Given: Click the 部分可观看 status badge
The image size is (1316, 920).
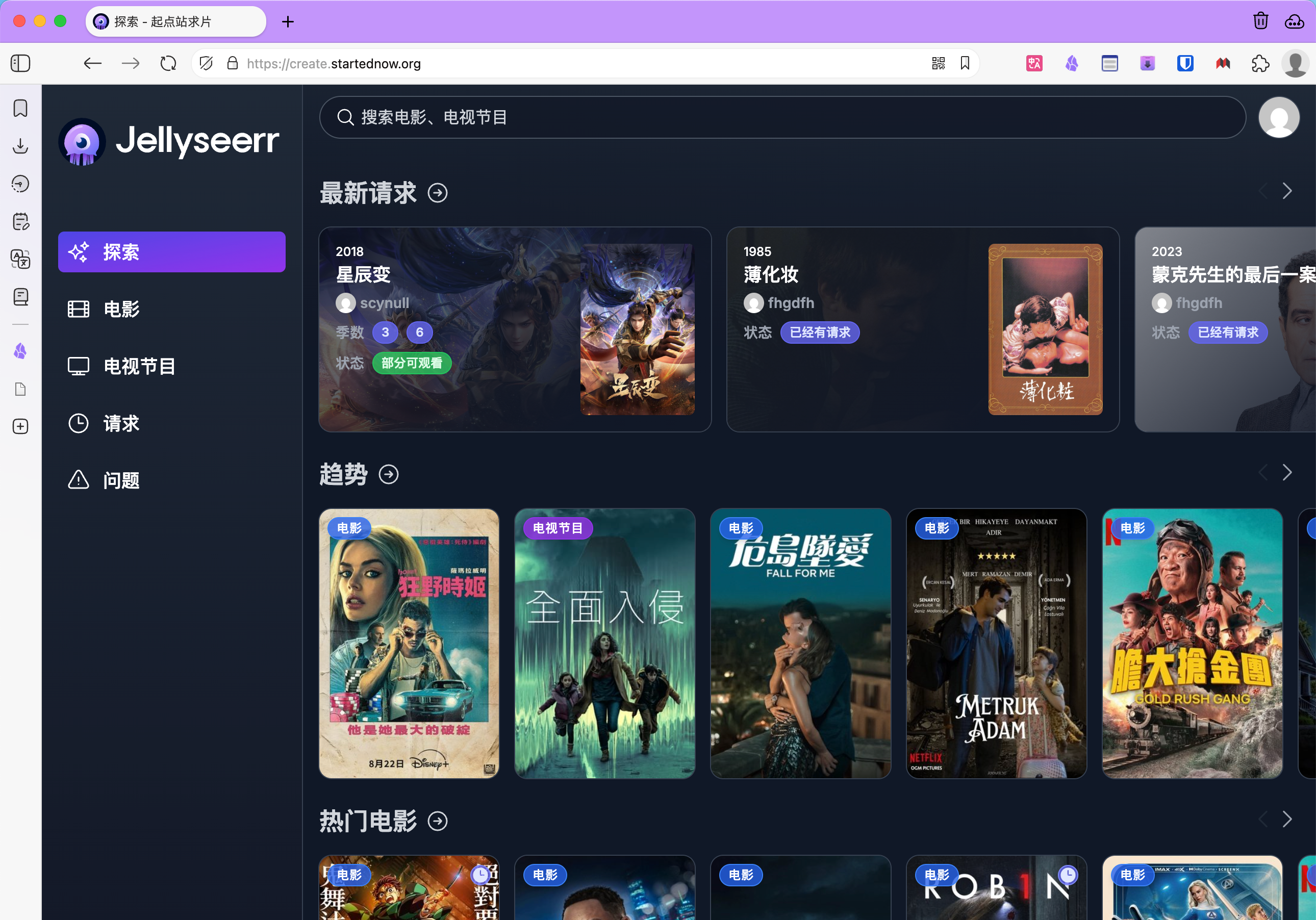Looking at the screenshot, I should coord(412,364).
